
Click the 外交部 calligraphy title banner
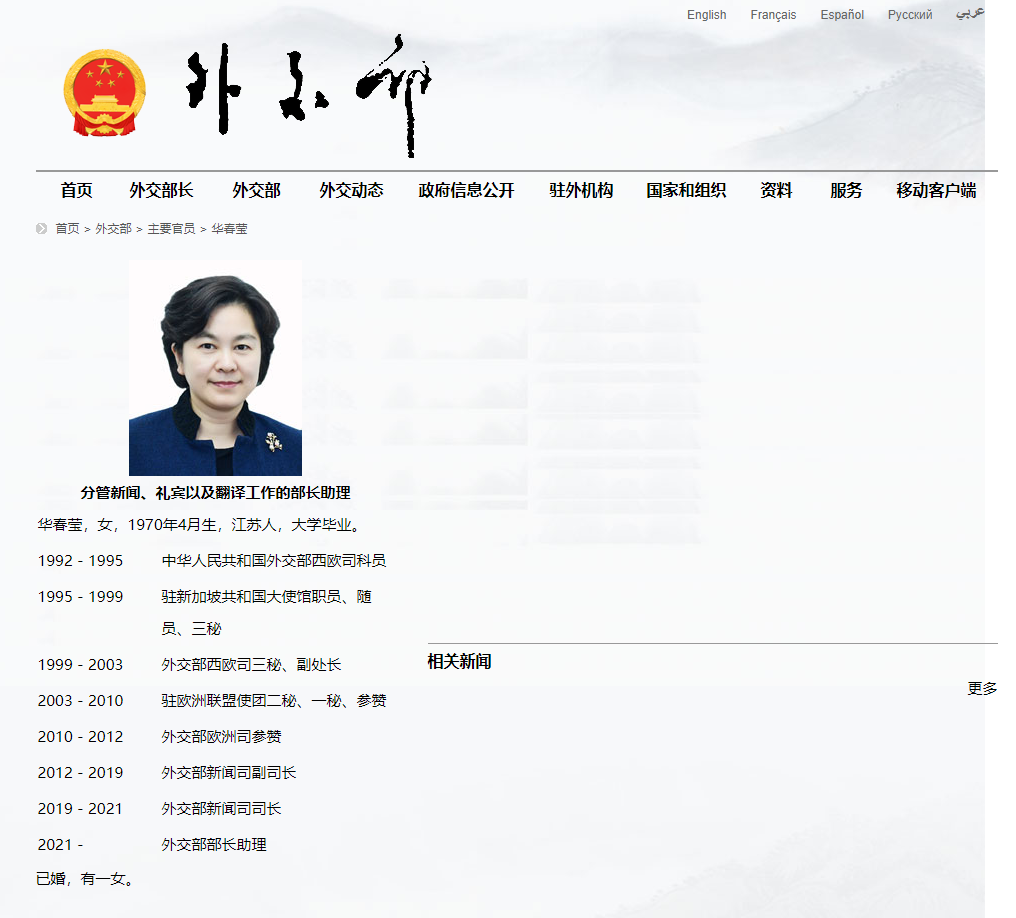(x=309, y=95)
